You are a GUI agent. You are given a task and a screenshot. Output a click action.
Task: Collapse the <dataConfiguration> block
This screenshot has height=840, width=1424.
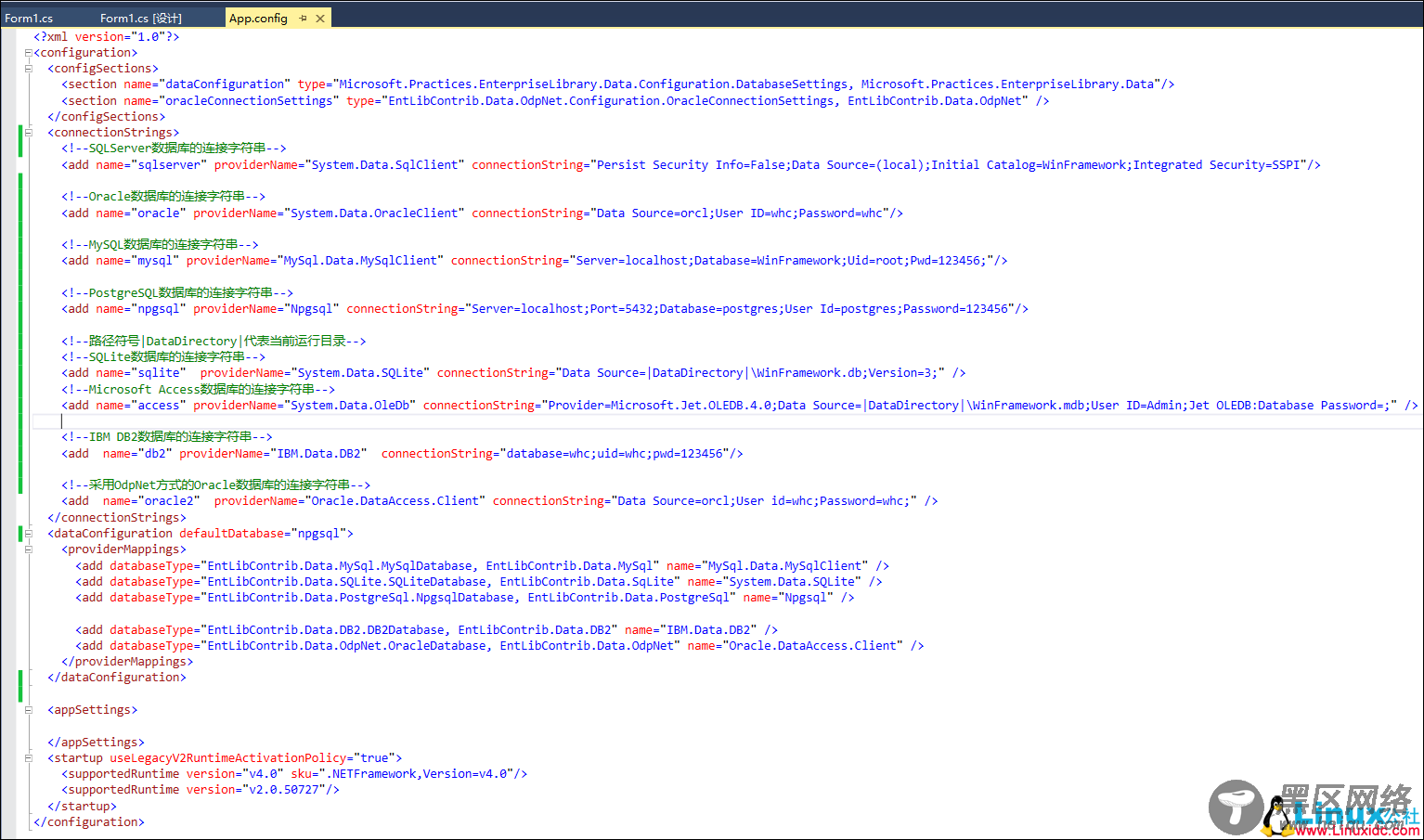pyautogui.click(x=28, y=534)
